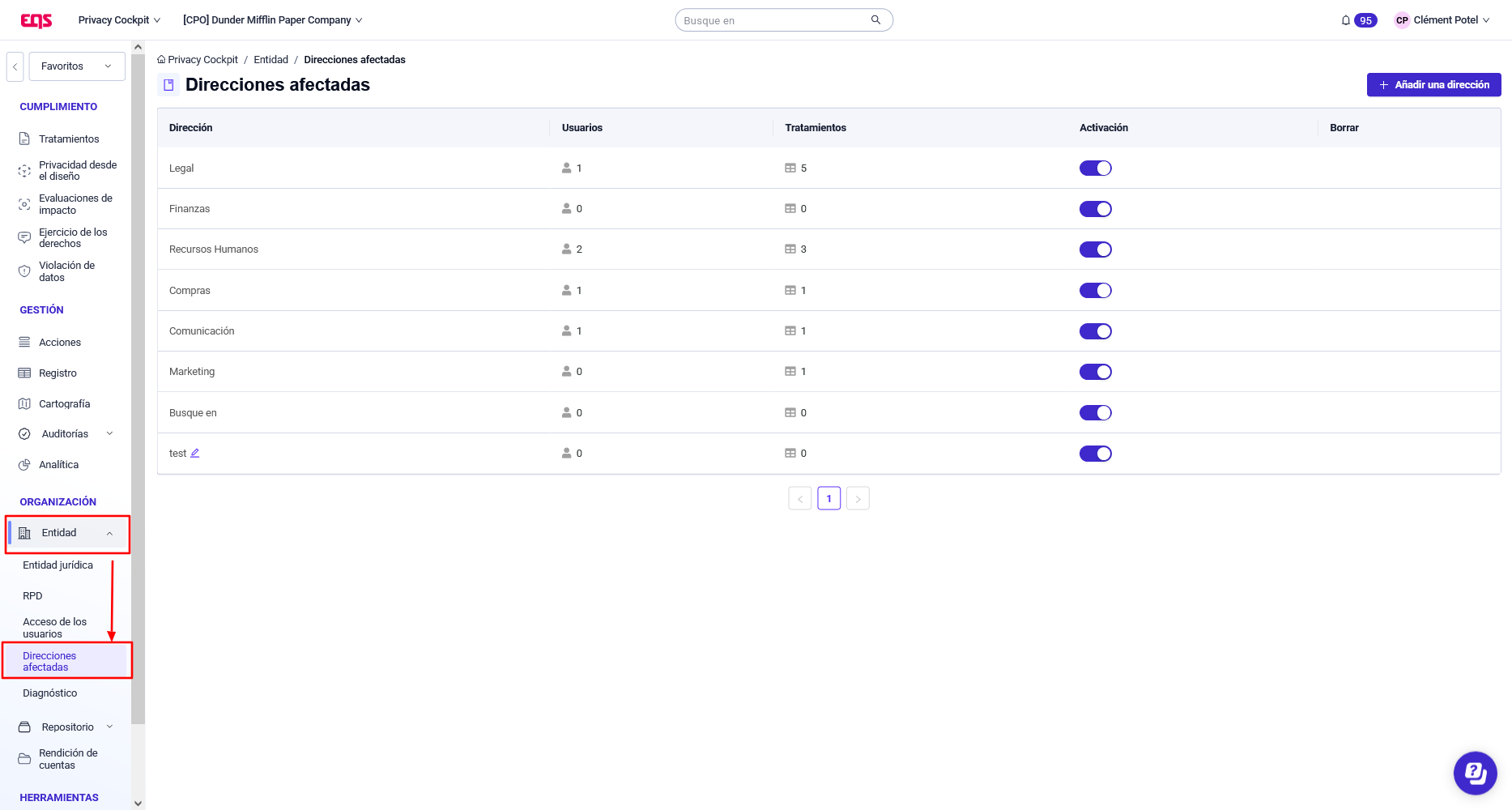Open the help chat bubble icon

[x=1475, y=773]
